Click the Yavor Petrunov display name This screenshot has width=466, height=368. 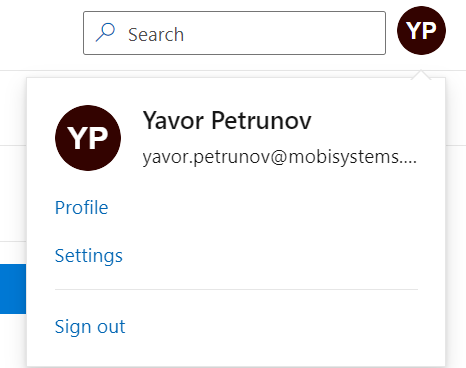227,120
